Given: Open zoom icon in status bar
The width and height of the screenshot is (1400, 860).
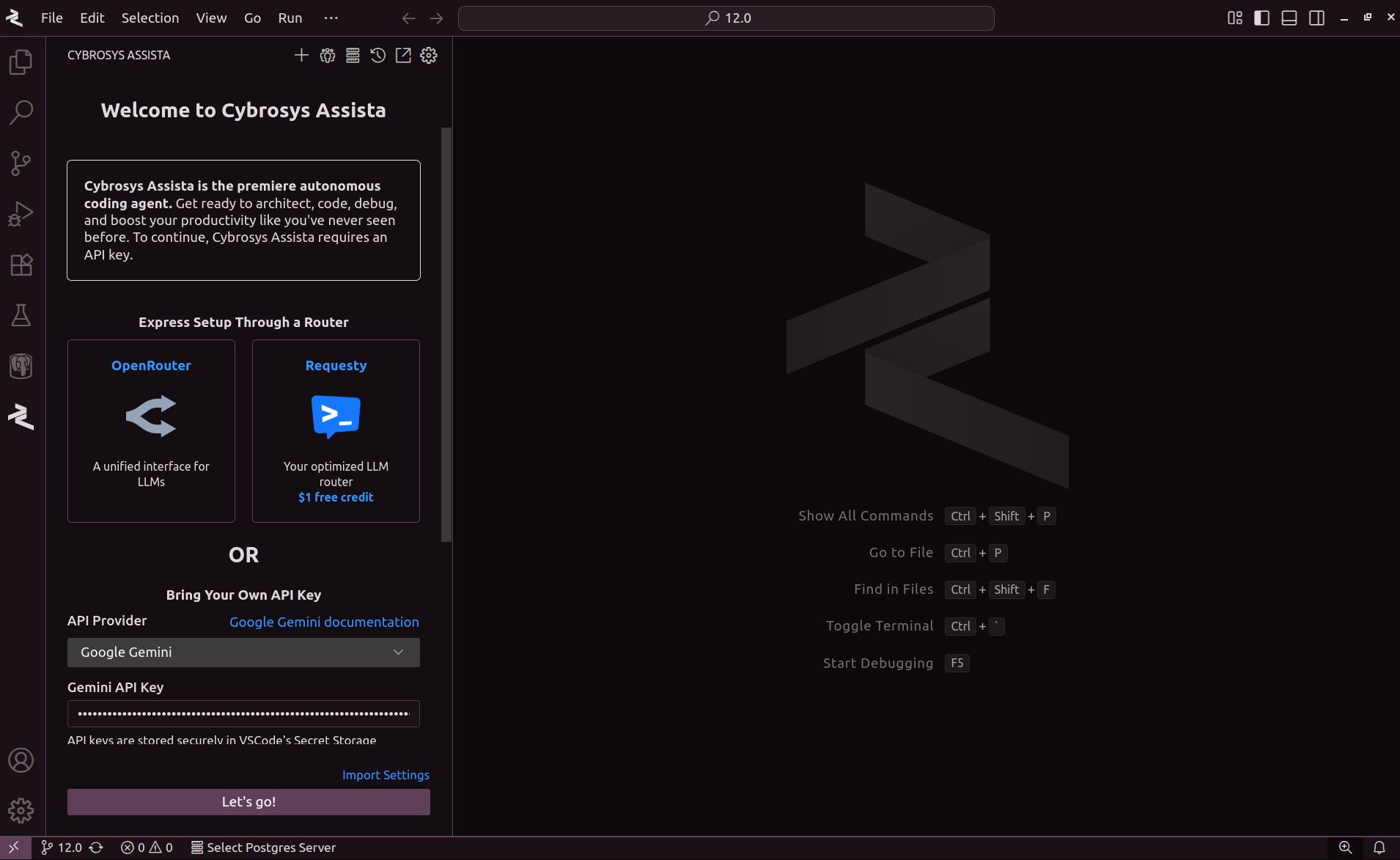Looking at the screenshot, I should click(x=1346, y=848).
